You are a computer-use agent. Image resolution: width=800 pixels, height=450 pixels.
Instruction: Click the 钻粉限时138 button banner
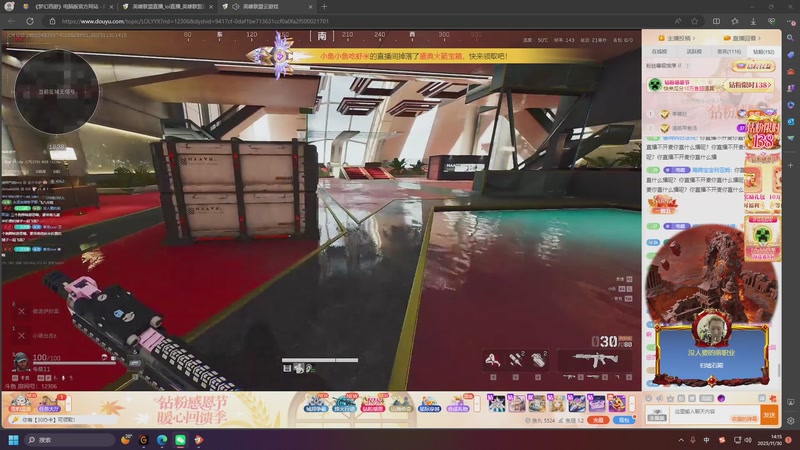[x=749, y=85]
